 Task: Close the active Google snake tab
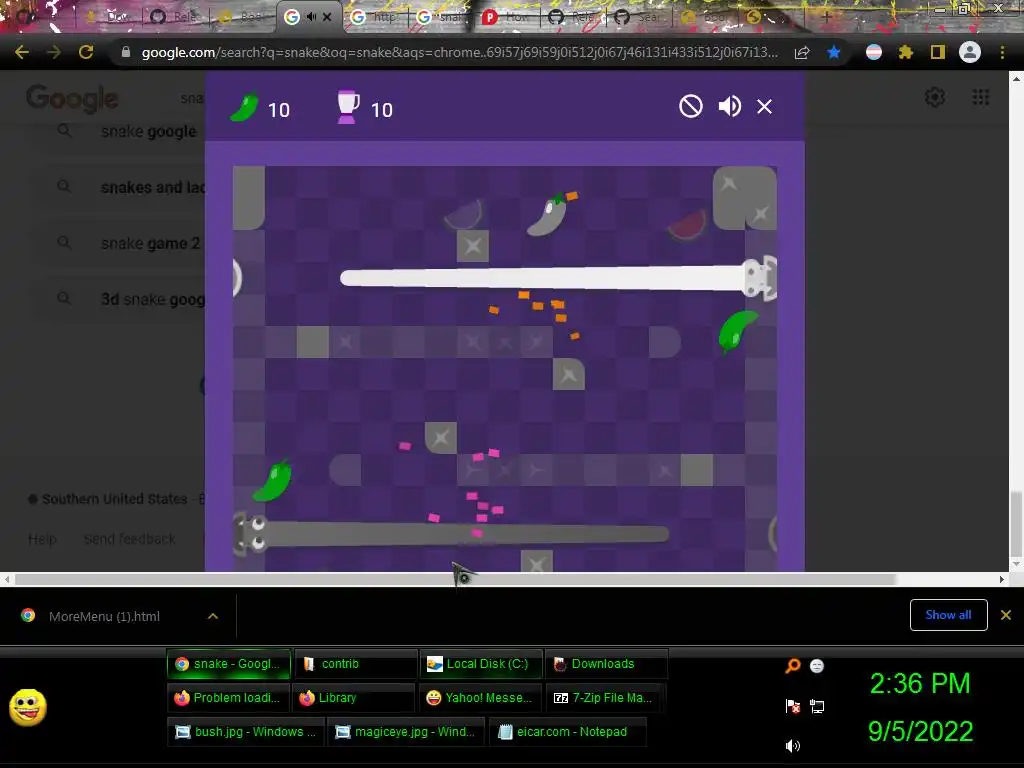[327, 17]
